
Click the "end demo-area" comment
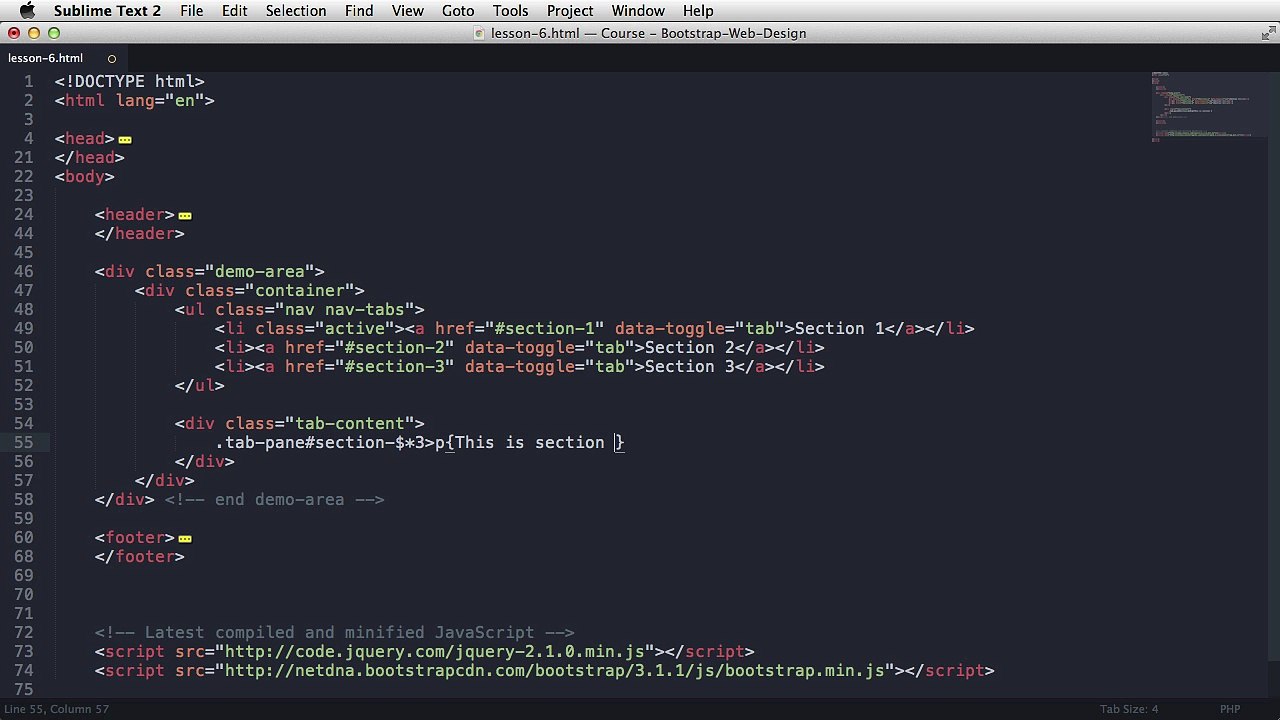click(275, 500)
